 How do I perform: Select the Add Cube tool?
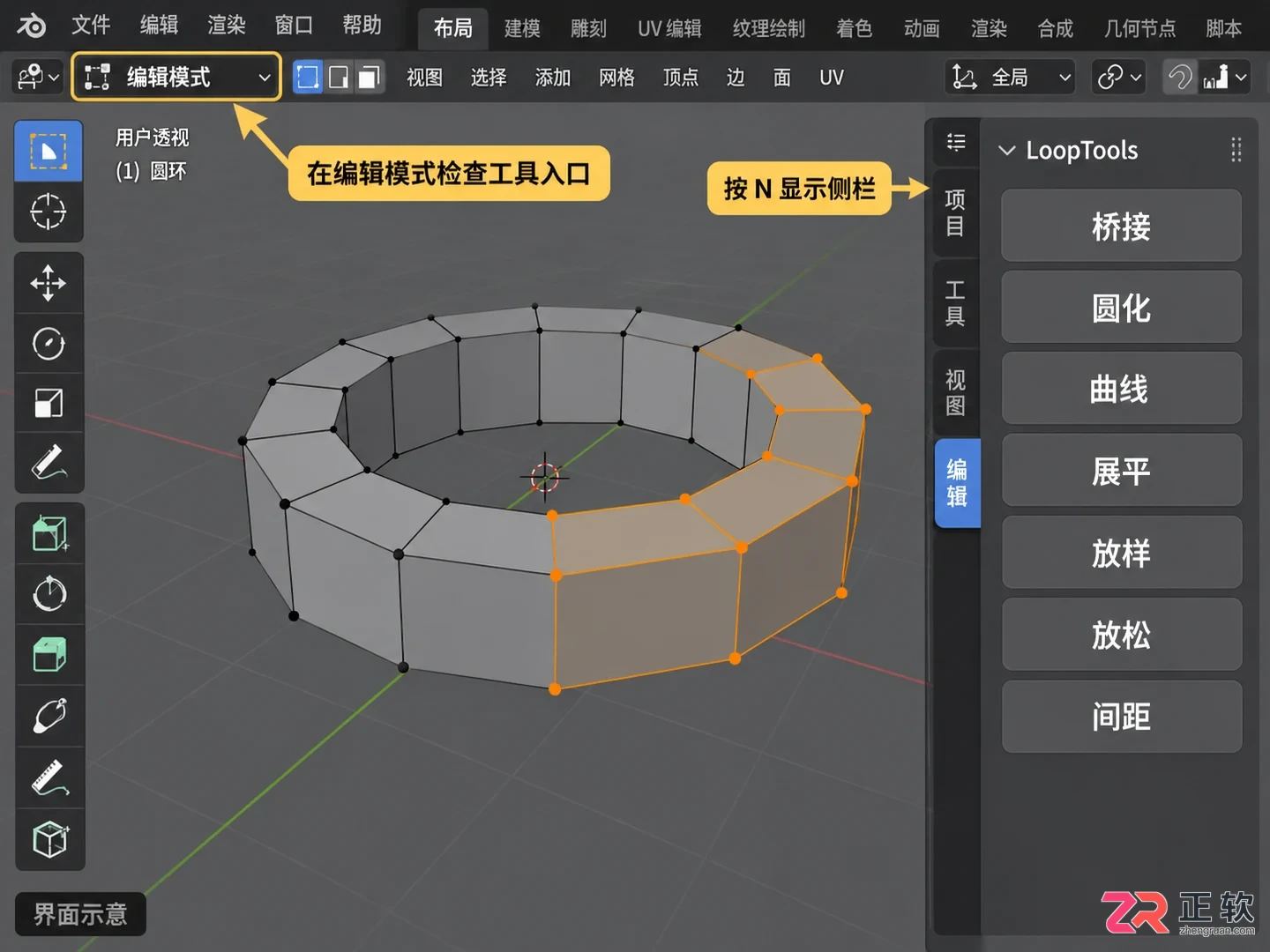click(x=49, y=533)
